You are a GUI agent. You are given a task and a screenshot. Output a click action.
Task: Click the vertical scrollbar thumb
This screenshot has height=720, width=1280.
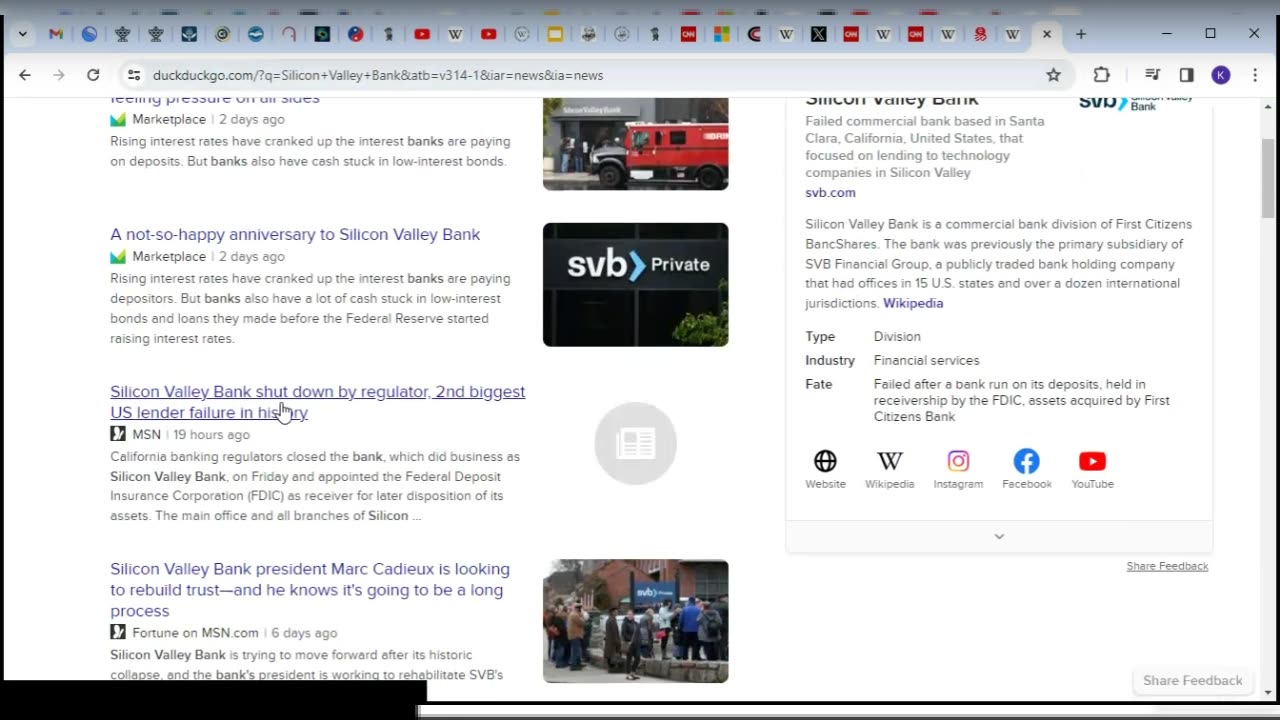pos(1268,178)
